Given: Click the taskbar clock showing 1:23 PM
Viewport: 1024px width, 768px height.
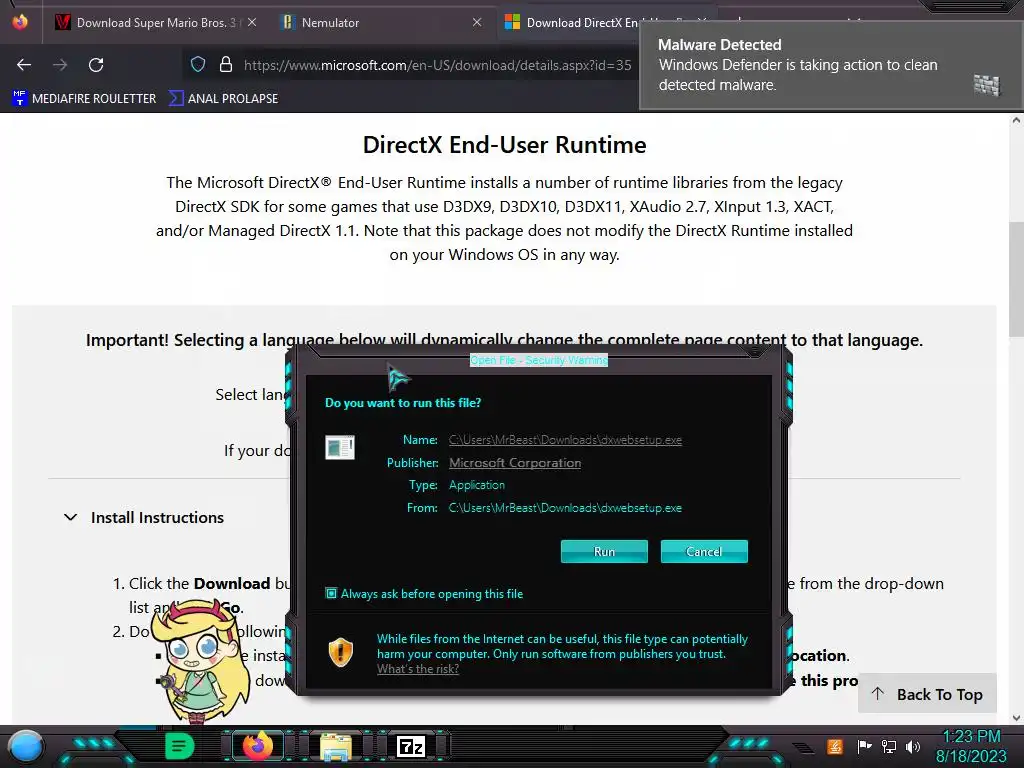Looking at the screenshot, I should tap(971, 746).
